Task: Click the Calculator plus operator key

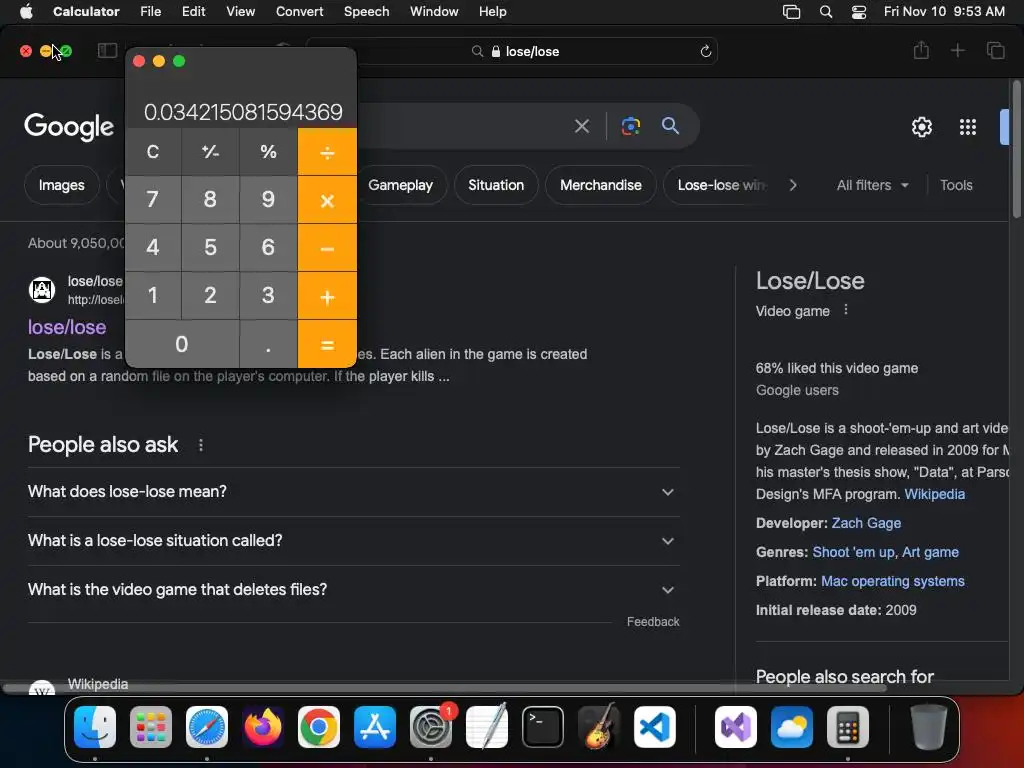Action: 327,296
